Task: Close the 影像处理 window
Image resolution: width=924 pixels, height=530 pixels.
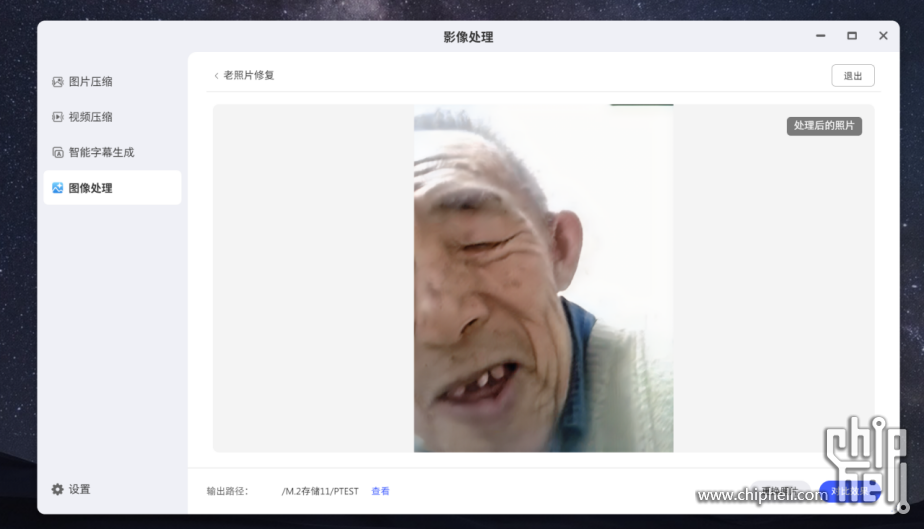Action: (x=883, y=36)
